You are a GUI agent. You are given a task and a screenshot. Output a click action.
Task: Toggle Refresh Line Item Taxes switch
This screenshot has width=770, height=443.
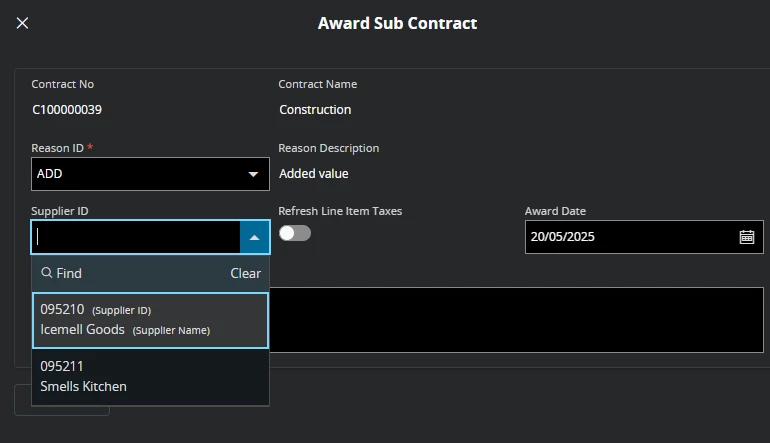tap(295, 233)
